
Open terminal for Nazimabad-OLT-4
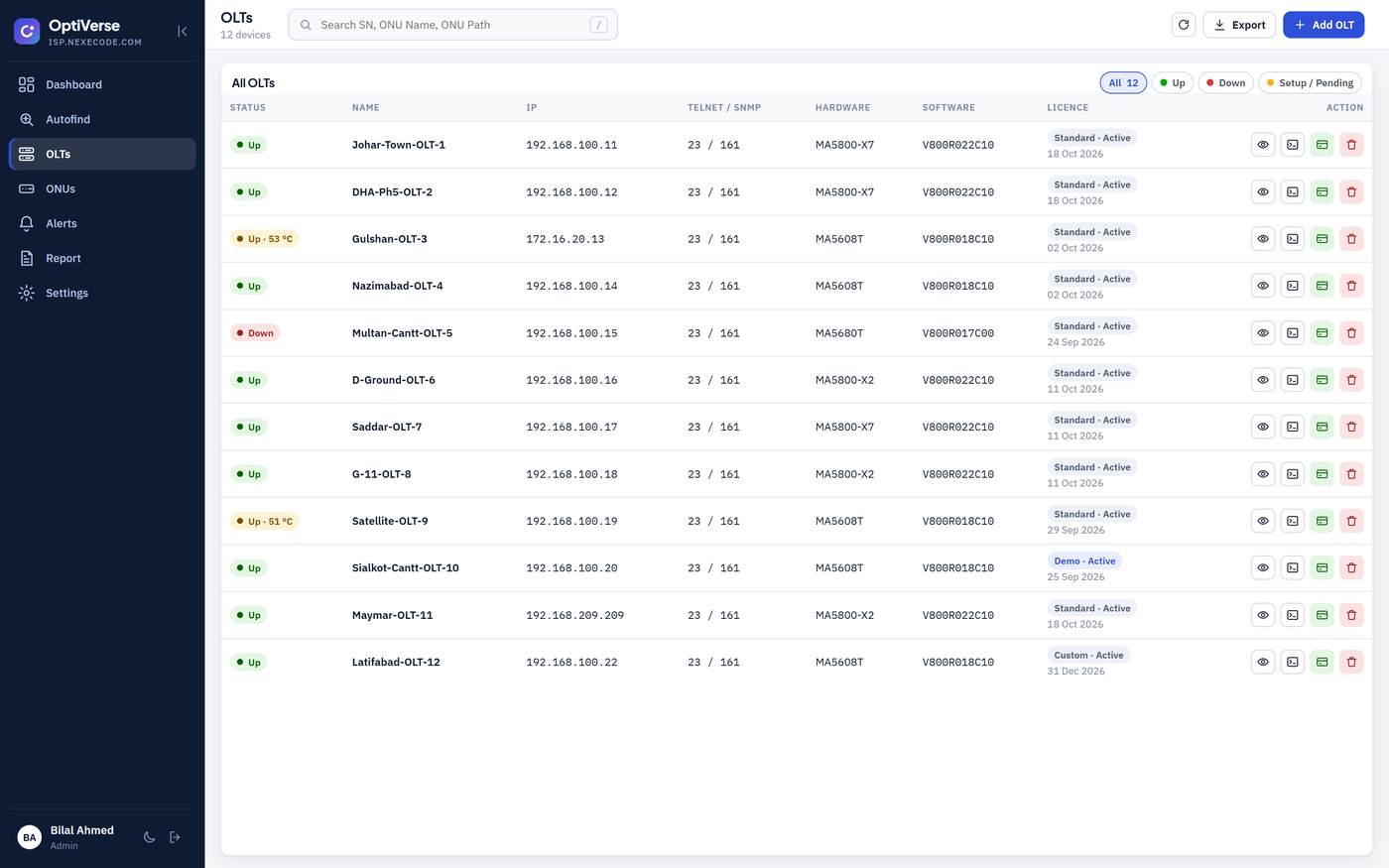1293,286
